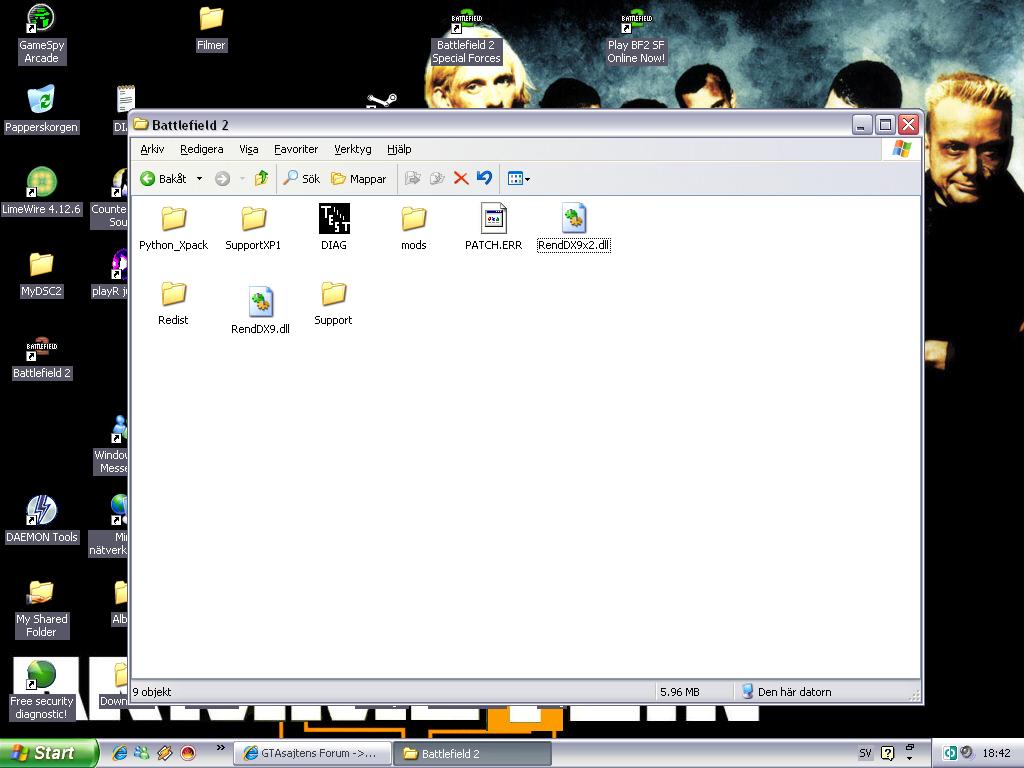Viewport: 1024px width, 768px height.
Task: Go up one folder level
Action: 262,178
